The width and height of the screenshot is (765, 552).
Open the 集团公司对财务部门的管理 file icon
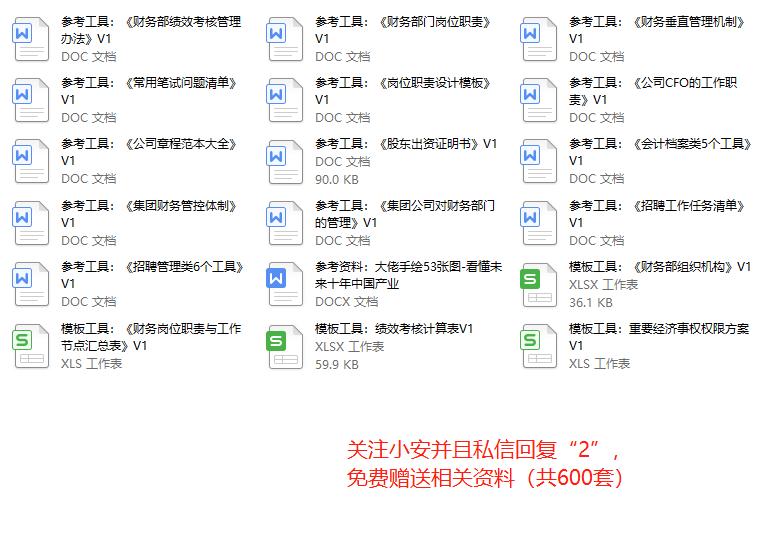[x=285, y=223]
